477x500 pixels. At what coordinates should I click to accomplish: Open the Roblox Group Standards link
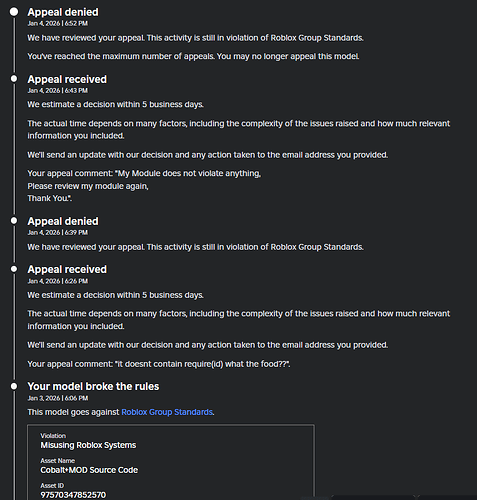(167, 412)
